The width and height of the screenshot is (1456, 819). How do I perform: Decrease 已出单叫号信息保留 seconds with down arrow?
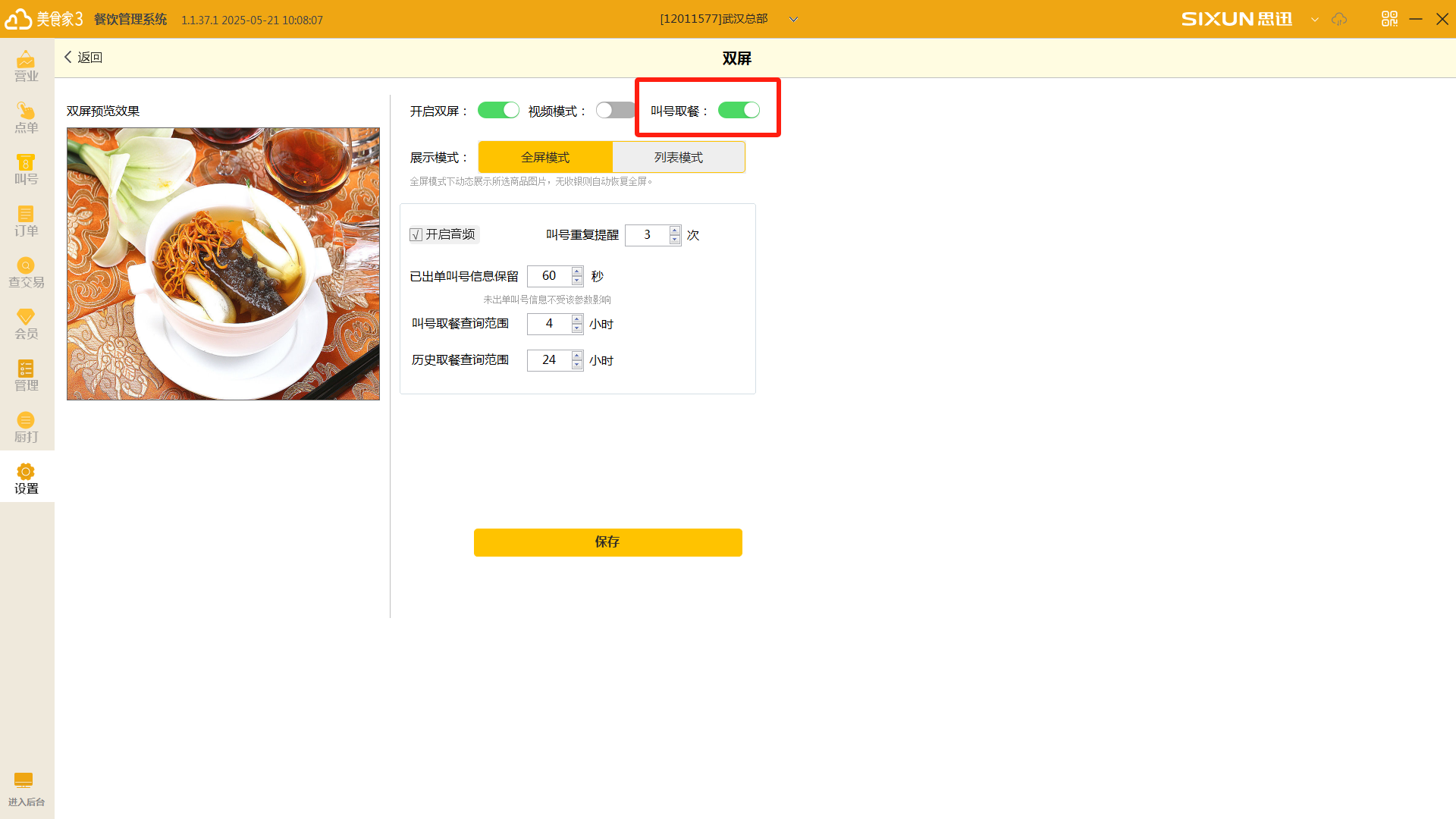click(577, 281)
